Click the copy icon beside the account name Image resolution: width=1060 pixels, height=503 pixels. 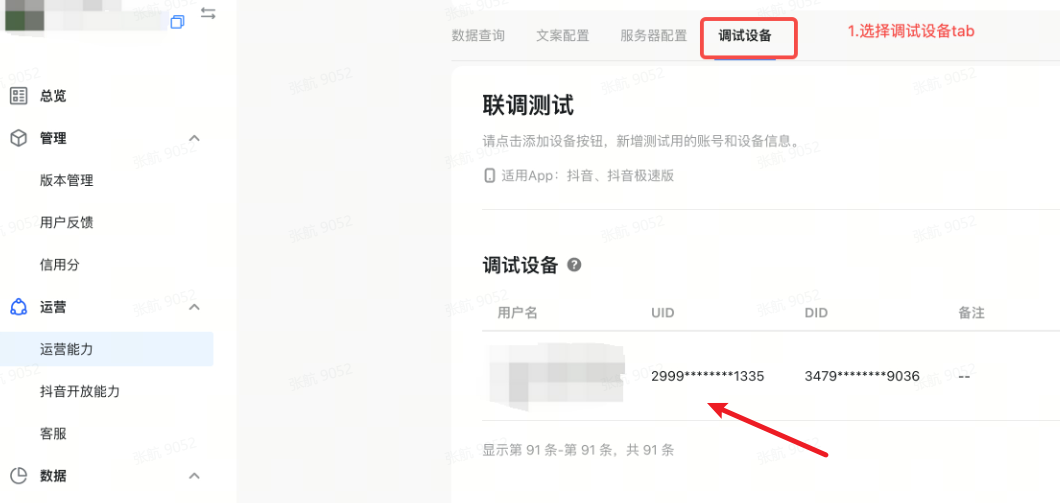(x=177, y=22)
